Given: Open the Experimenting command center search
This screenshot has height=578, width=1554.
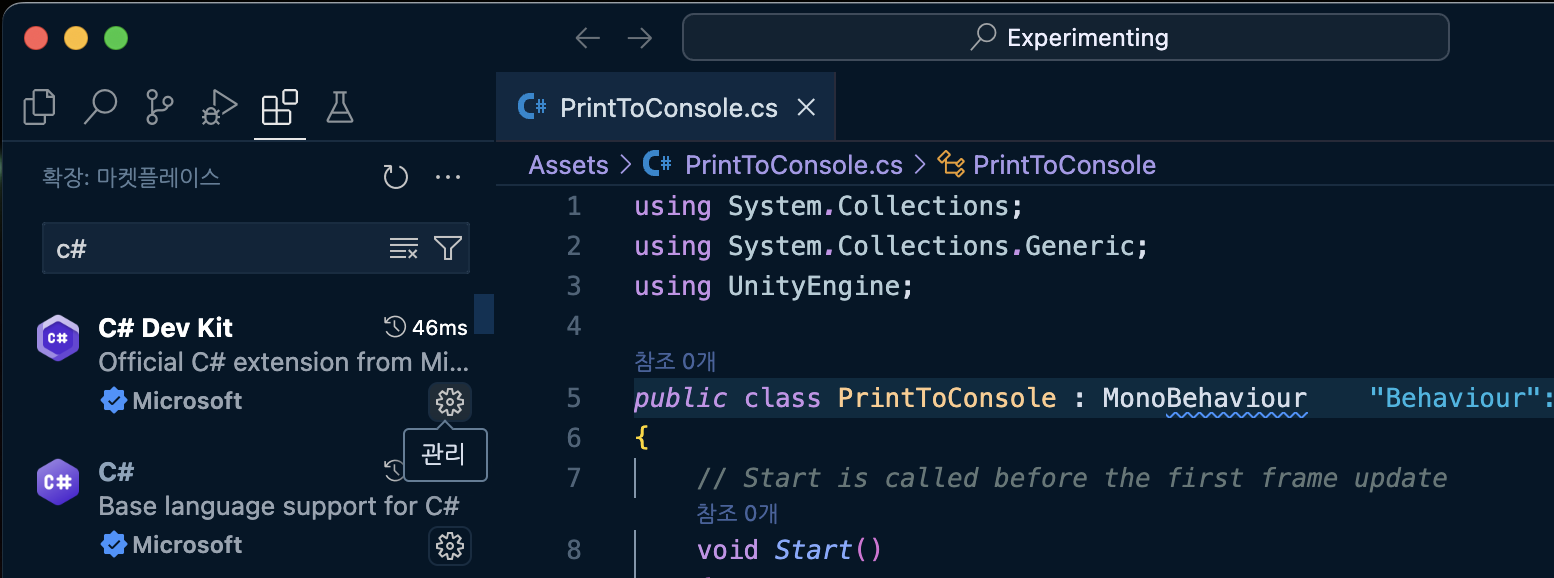Looking at the screenshot, I should click(1066, 38).
